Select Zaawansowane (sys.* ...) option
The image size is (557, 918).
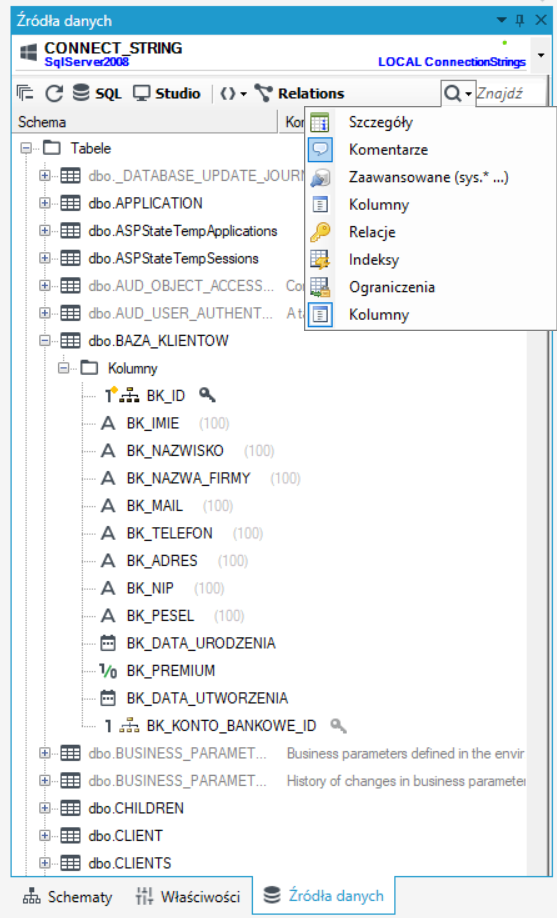coord(429,177)
